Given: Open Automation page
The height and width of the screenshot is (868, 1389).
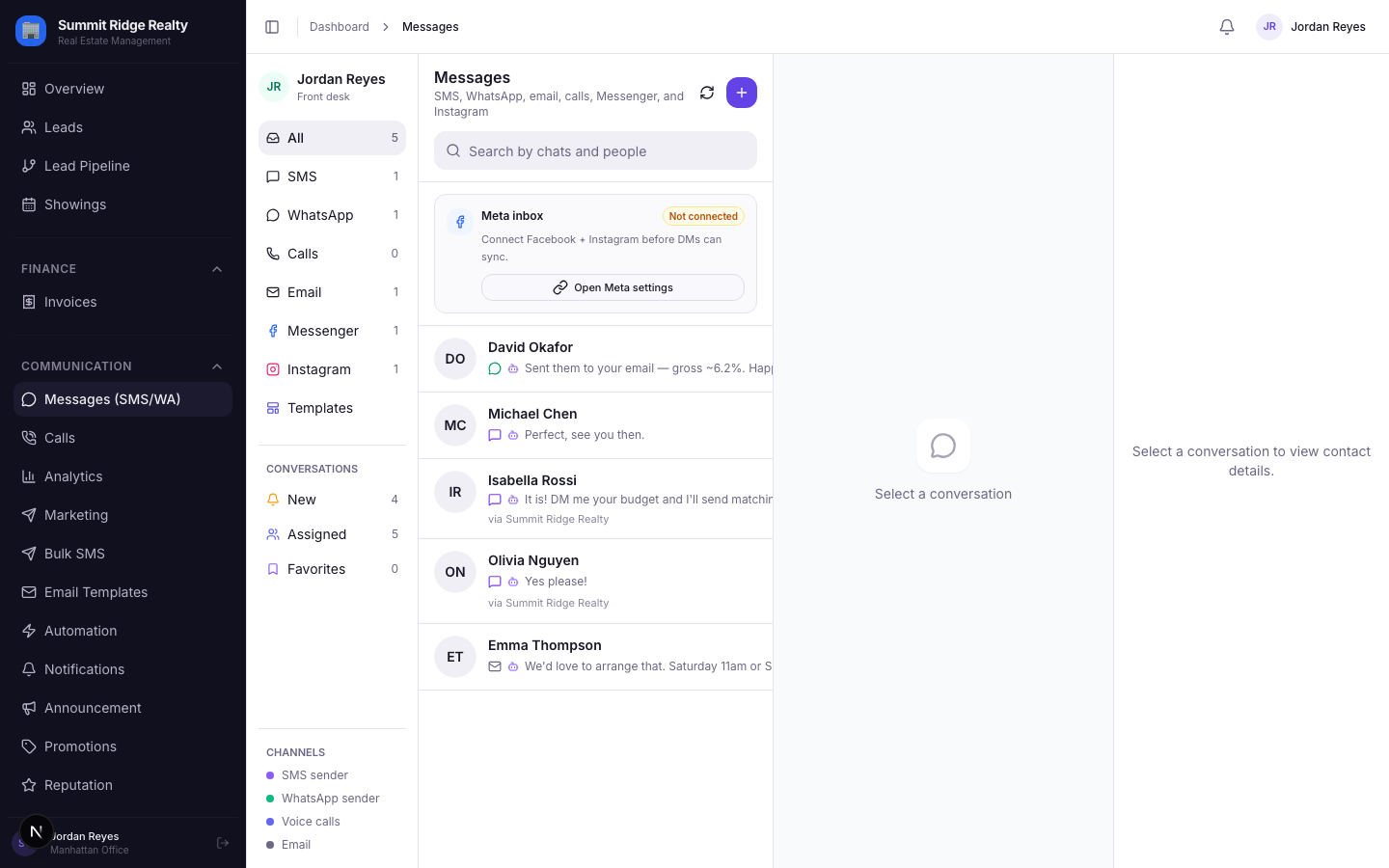Looking at the screenshot, I should 123,631.
